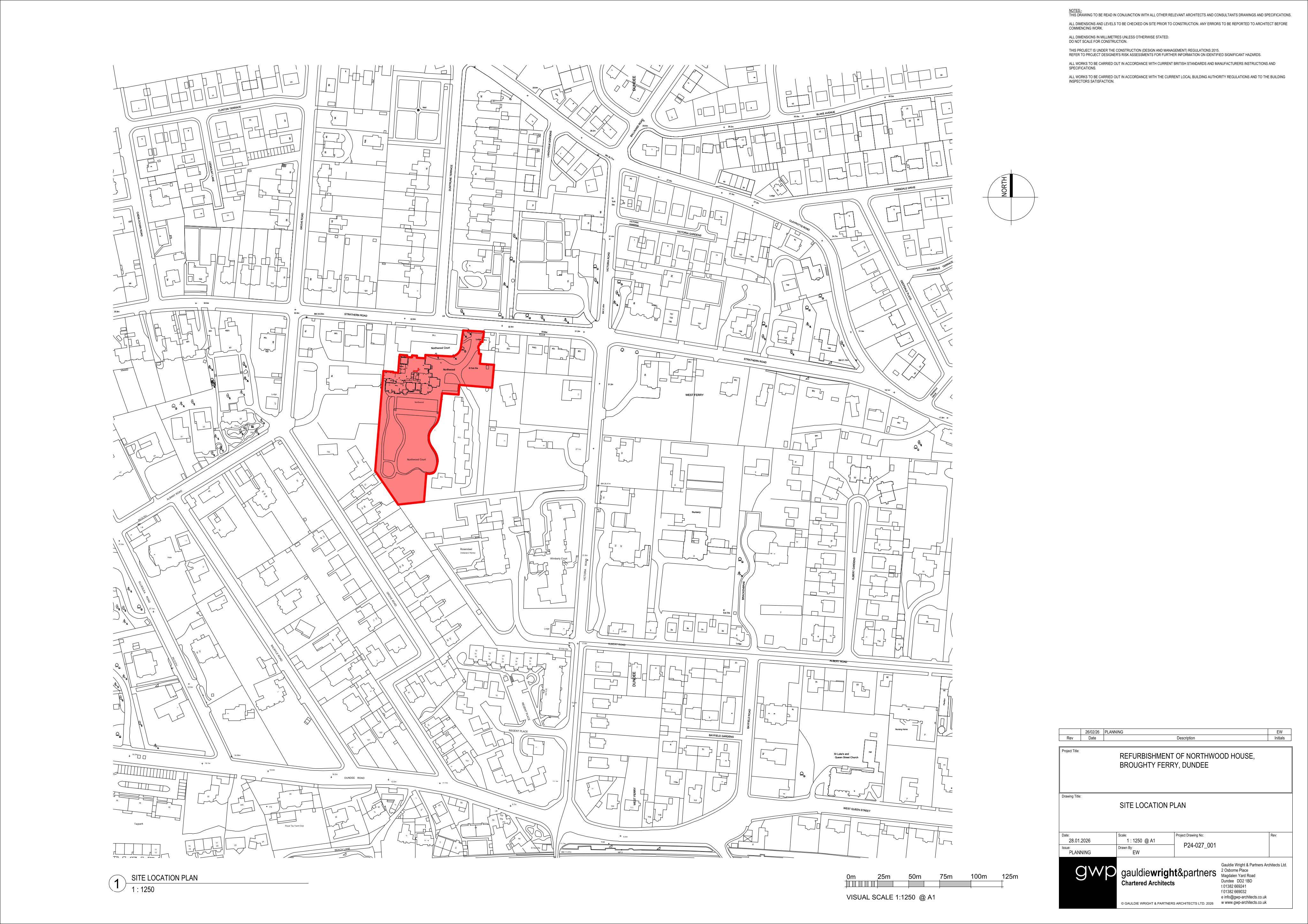Click the 'Drawn By:' value 'EW'

coord(1136,853)
